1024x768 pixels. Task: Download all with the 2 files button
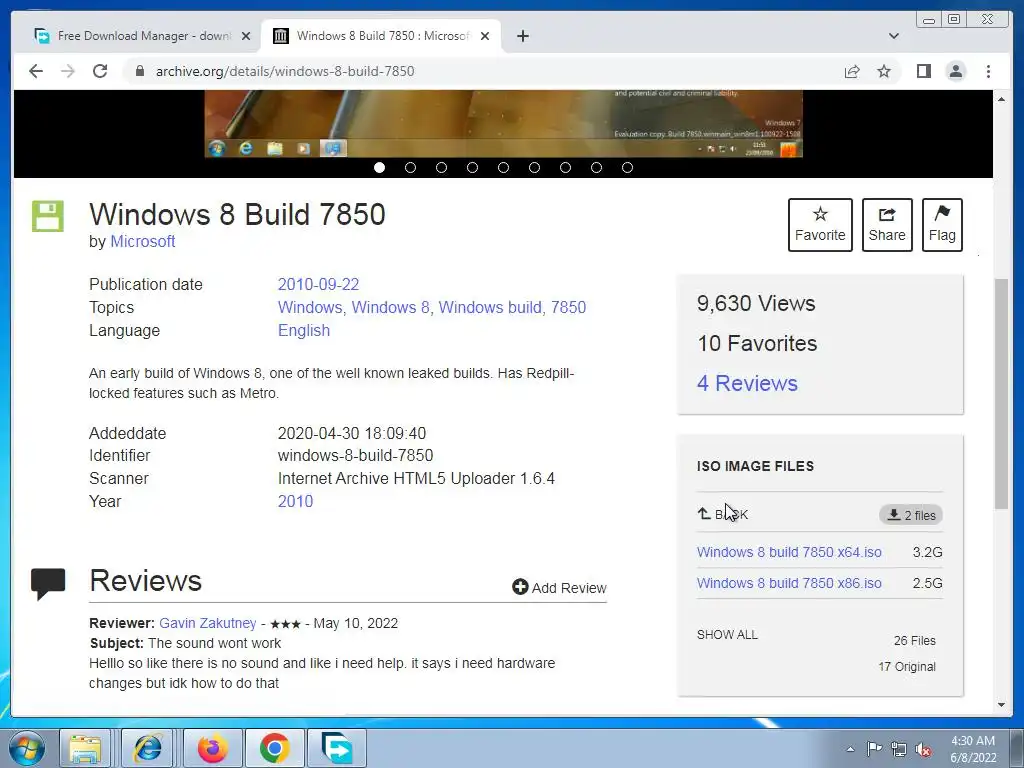[x=910, y=515]
